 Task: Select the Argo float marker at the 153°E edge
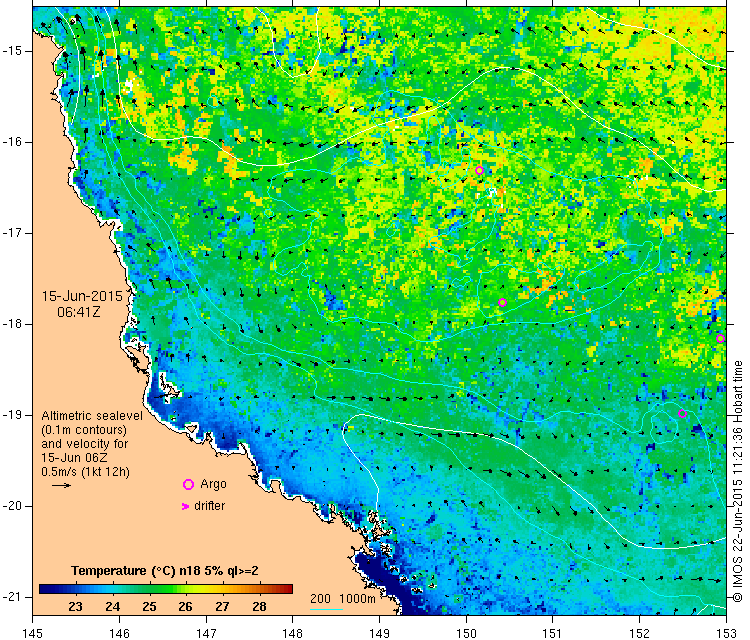pyautogui.click(x=720, y=339)
